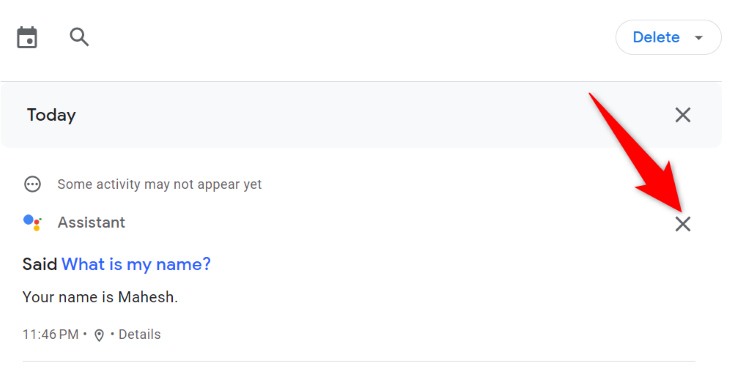The image size is (730, 369).
Task: Remove all Today activity with its X
Action: click(683, 115)
